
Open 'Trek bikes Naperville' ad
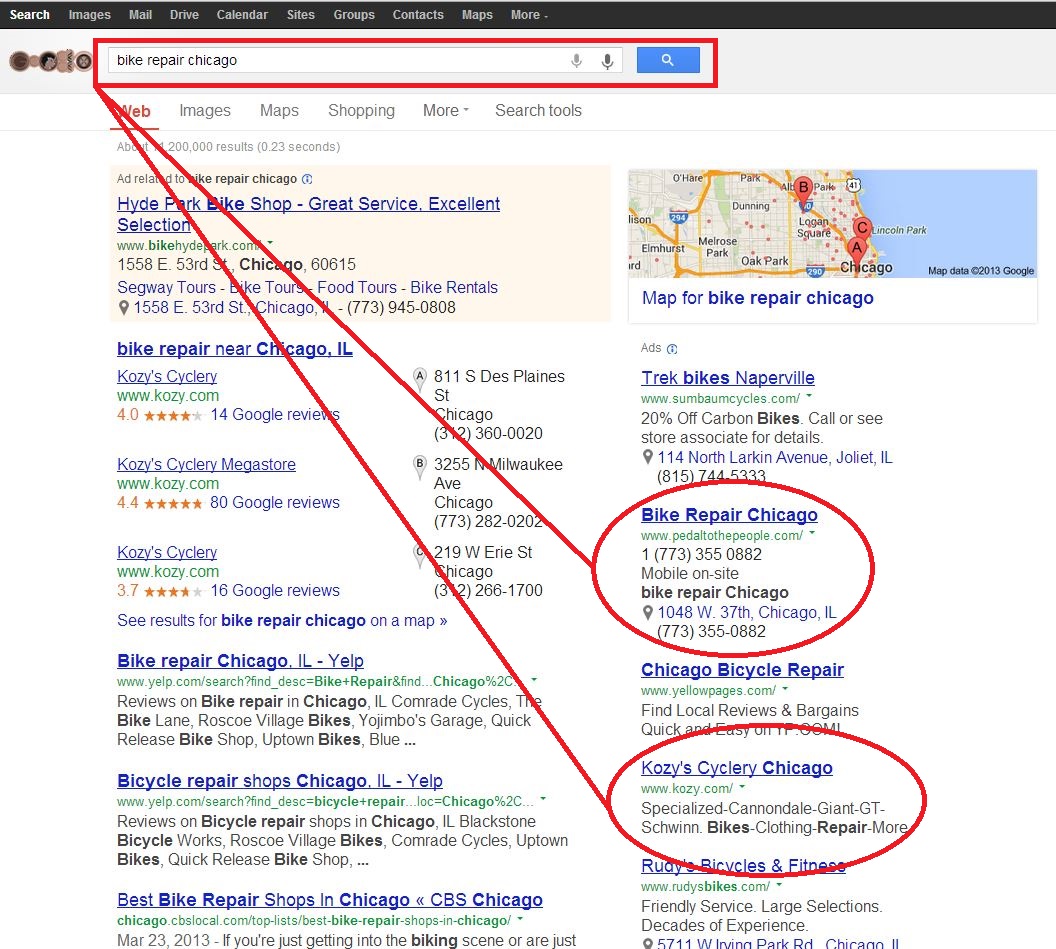coord(728,378)
